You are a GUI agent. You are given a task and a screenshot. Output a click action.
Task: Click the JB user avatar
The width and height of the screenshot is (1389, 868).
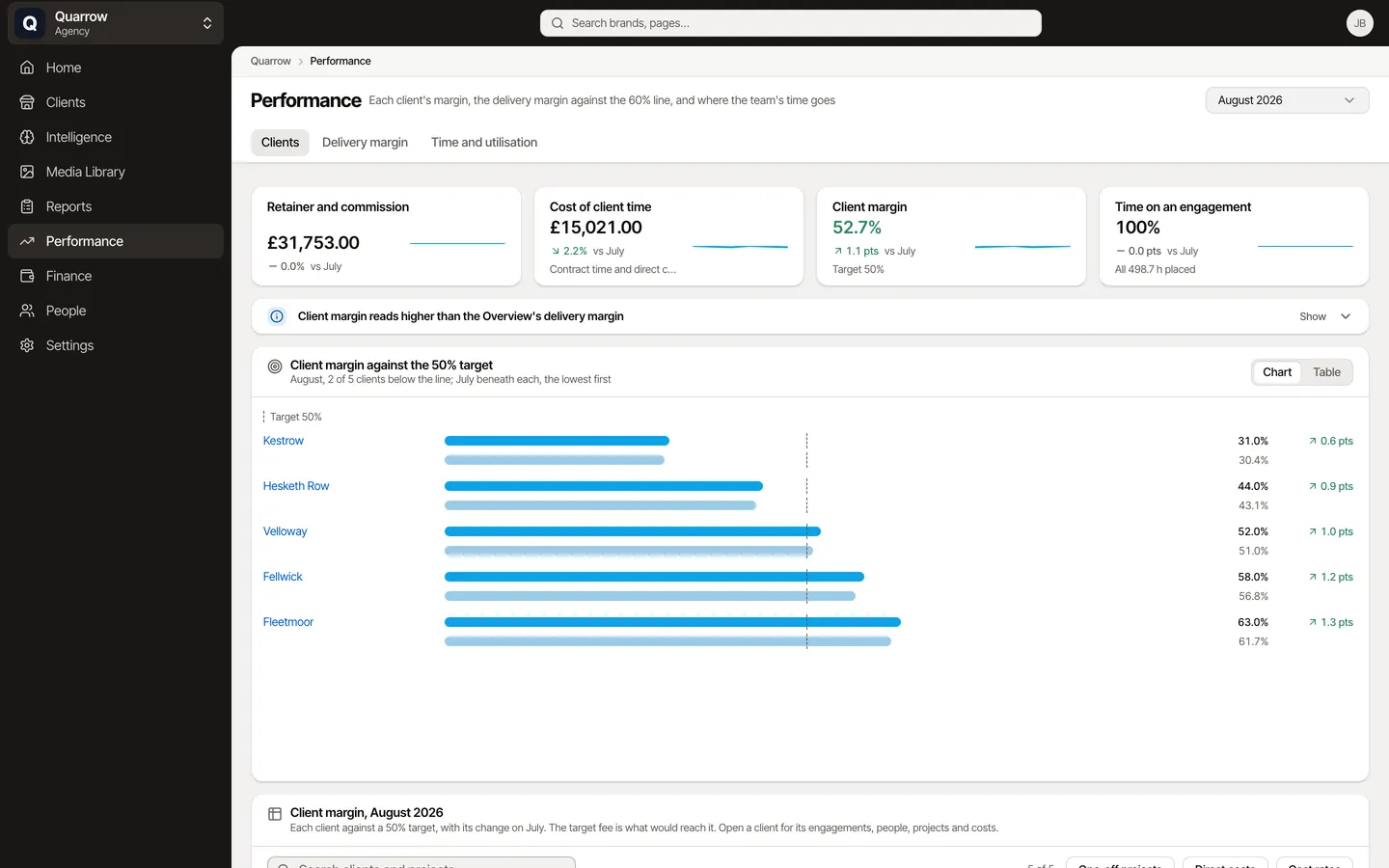tap(1360, 23)
